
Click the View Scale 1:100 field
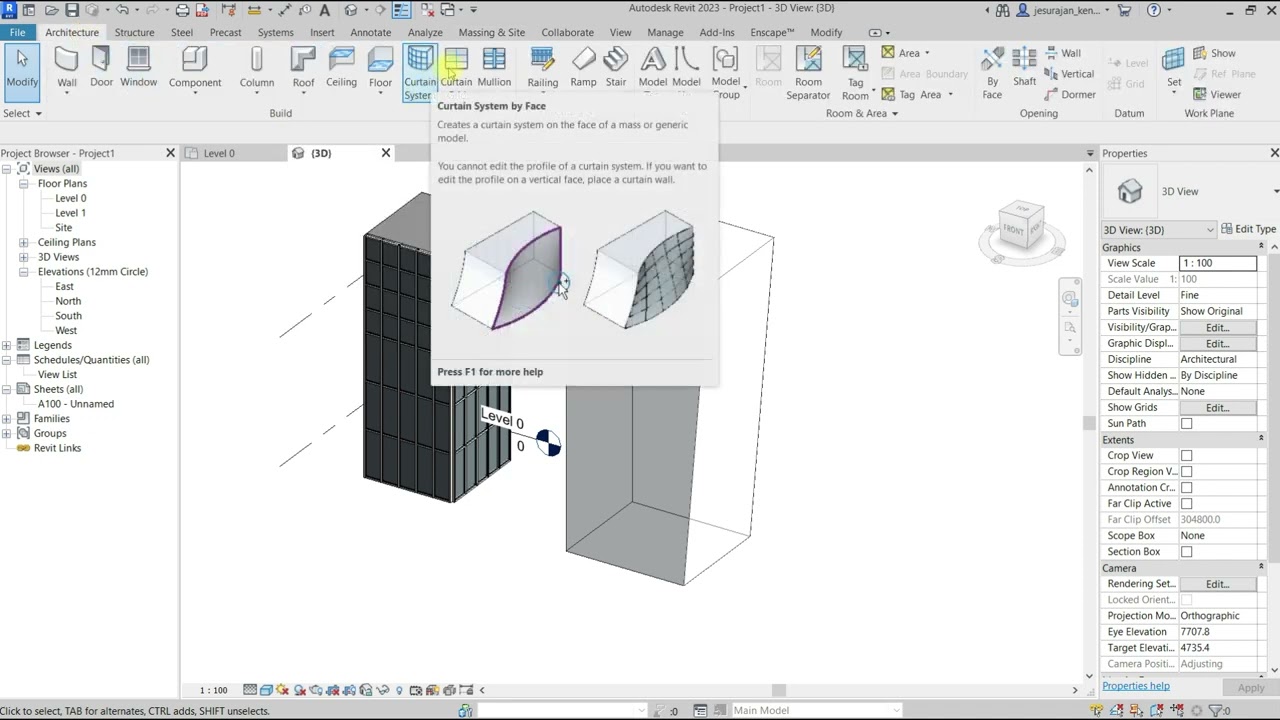(x=1217, y=263)
